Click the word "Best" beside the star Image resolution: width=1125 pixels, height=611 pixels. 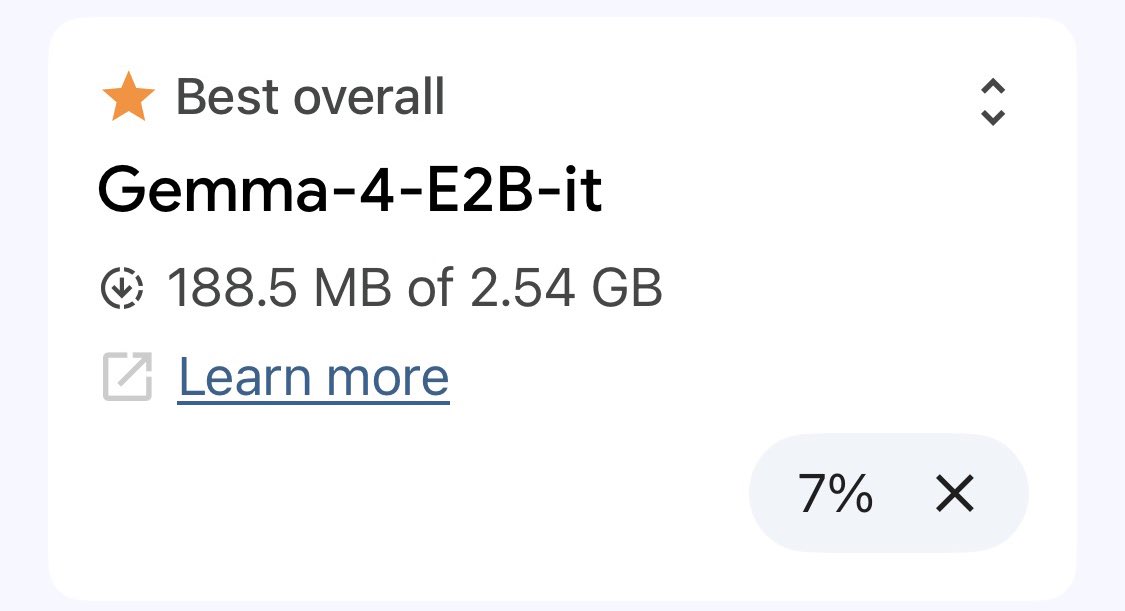coord(226,98)
